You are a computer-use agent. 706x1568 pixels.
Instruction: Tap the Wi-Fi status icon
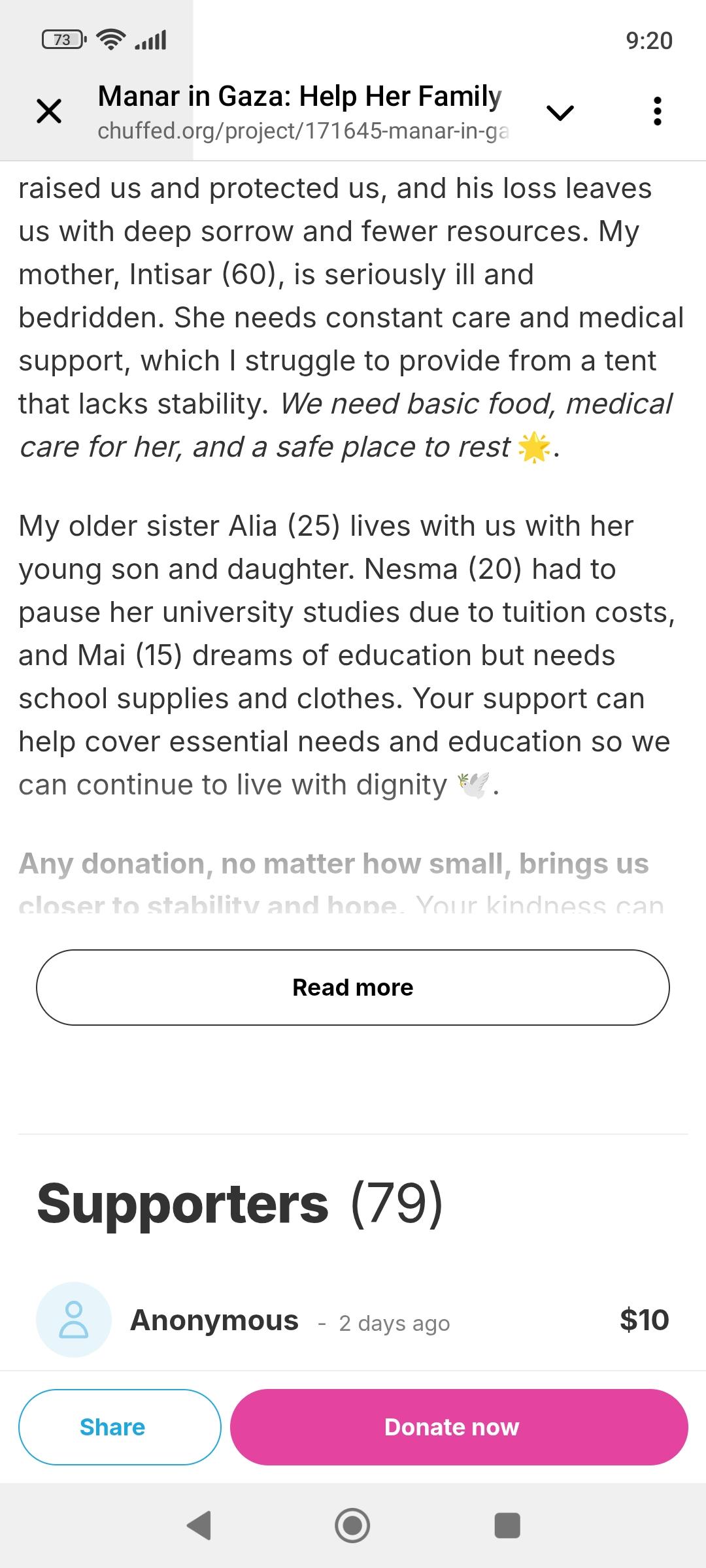point(112,40)
